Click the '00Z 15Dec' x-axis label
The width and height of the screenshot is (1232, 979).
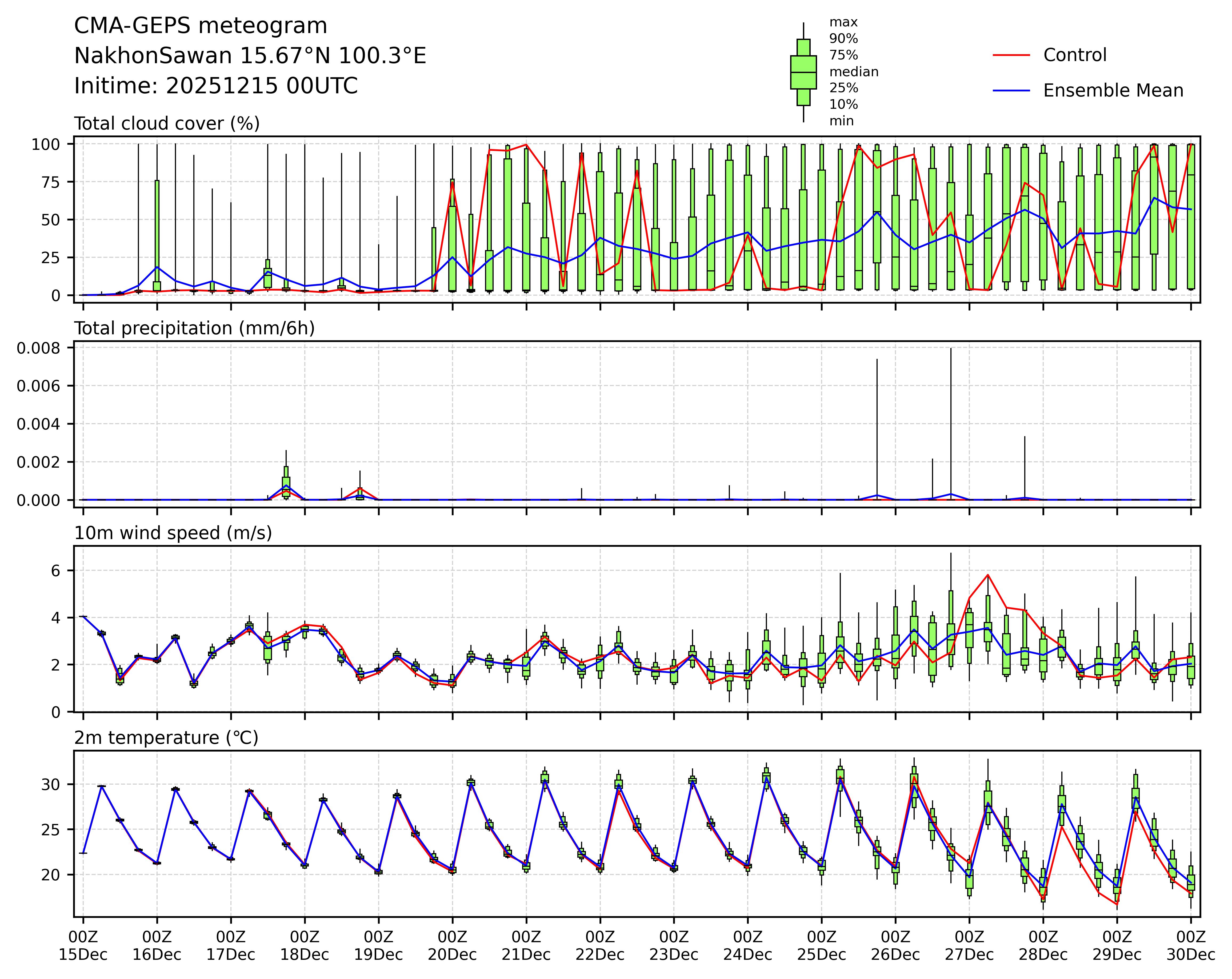[83, 945]
